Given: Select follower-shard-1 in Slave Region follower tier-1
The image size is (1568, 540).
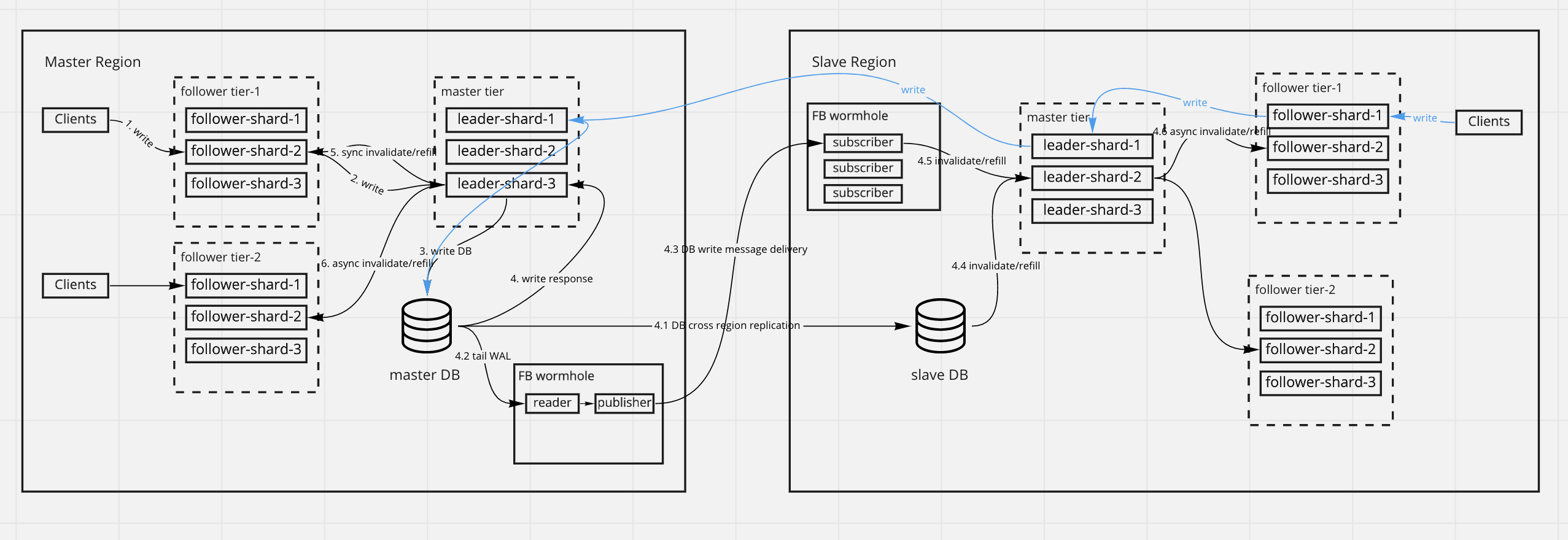Looking at the screenshot, I should pyautogui.click(x=1327, y=116).
